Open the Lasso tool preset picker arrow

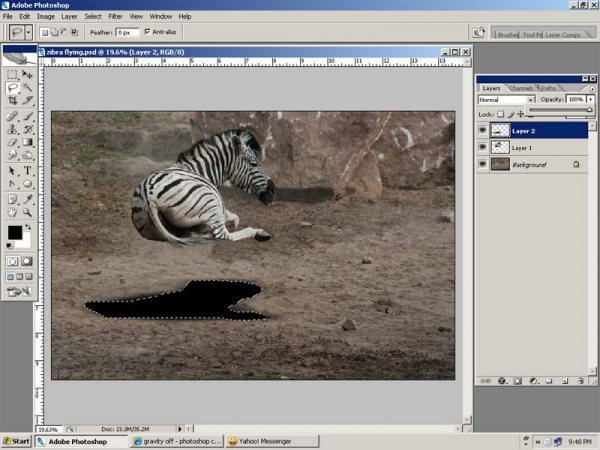pos(28,33)
